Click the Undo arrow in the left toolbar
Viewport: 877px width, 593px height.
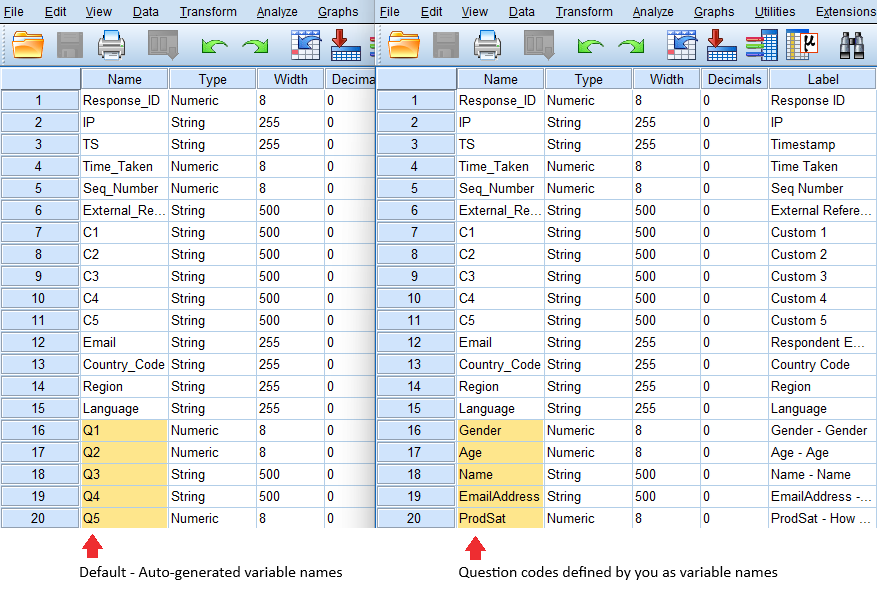(x=214, y=46)
